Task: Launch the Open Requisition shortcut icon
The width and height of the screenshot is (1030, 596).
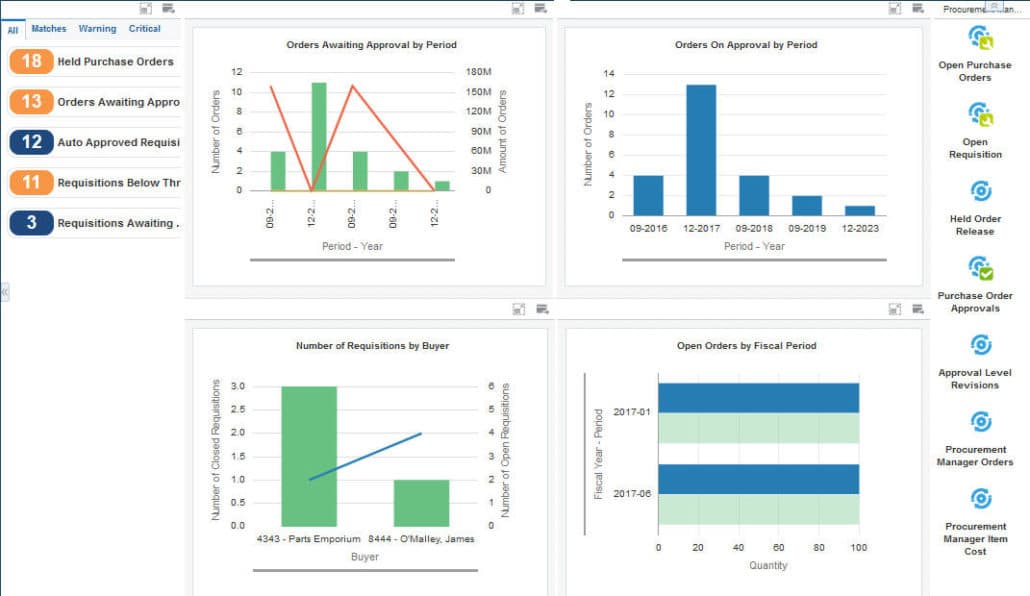Action: 980,115
